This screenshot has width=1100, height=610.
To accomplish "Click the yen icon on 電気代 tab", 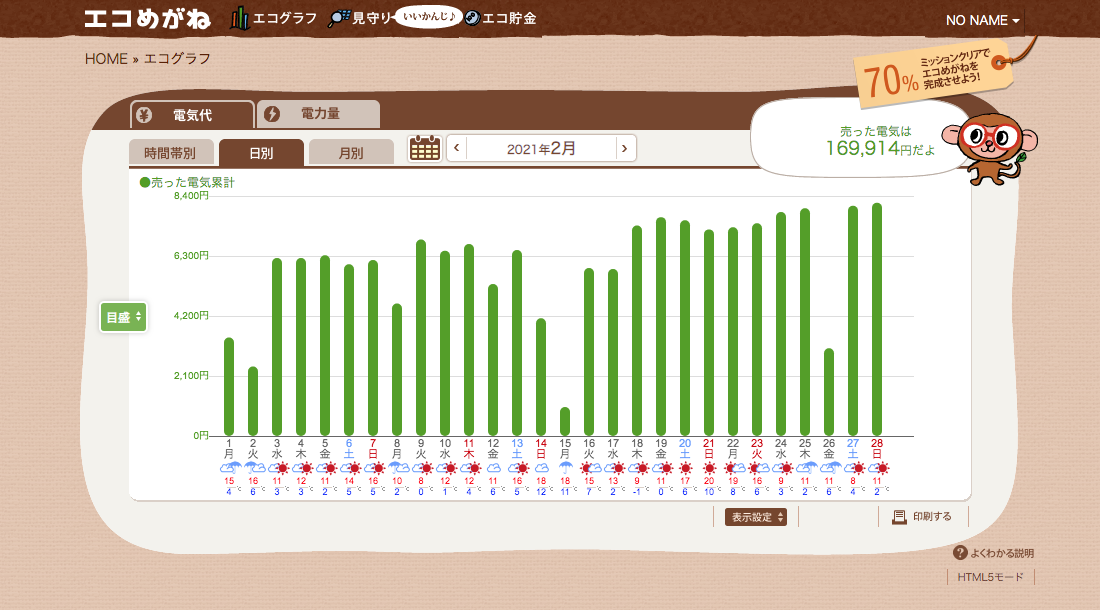I will coord(145,115).
